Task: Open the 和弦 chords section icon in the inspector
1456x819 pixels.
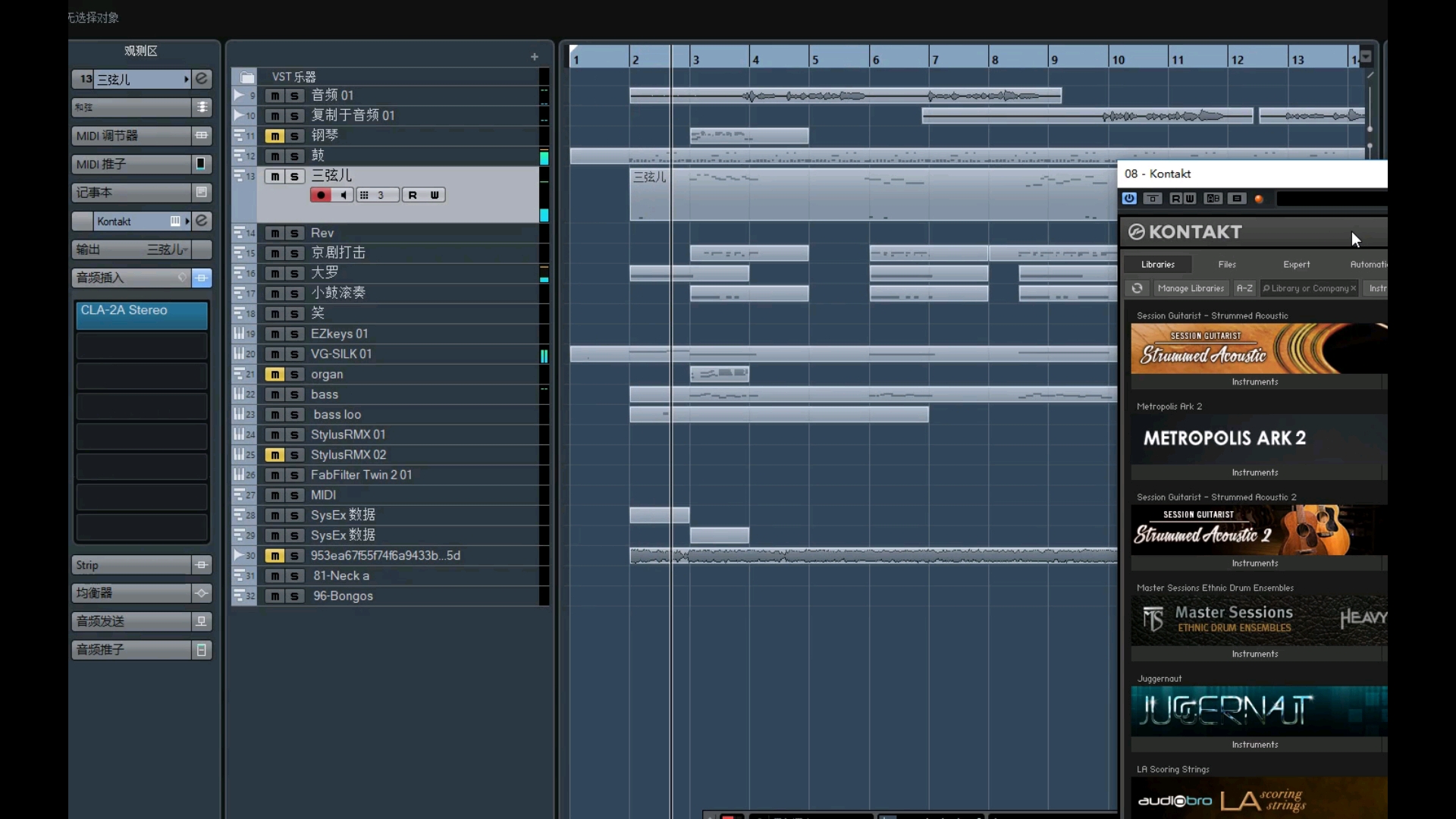Action: [x=202, y=107]
